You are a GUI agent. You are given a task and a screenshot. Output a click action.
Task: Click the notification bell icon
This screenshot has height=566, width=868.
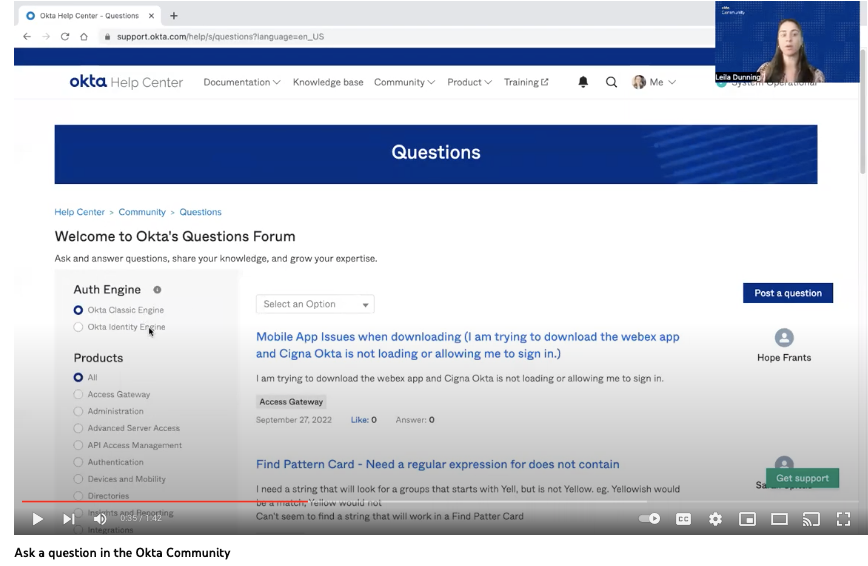583,82
